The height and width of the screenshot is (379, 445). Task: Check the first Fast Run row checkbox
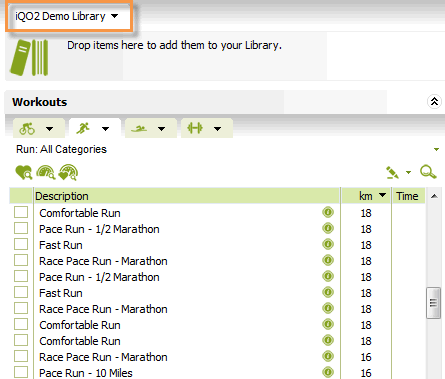(21, 244)
